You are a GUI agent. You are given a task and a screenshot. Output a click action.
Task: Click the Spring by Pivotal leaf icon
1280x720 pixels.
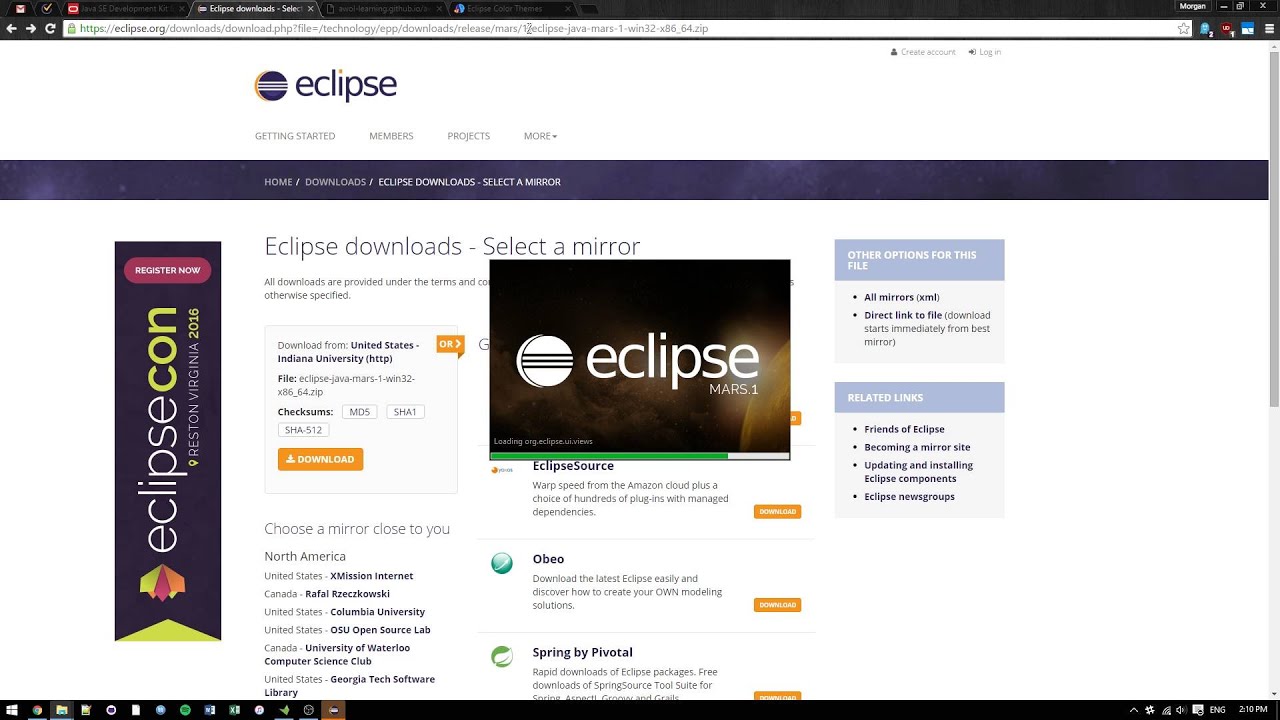click(x=502, y=657)
